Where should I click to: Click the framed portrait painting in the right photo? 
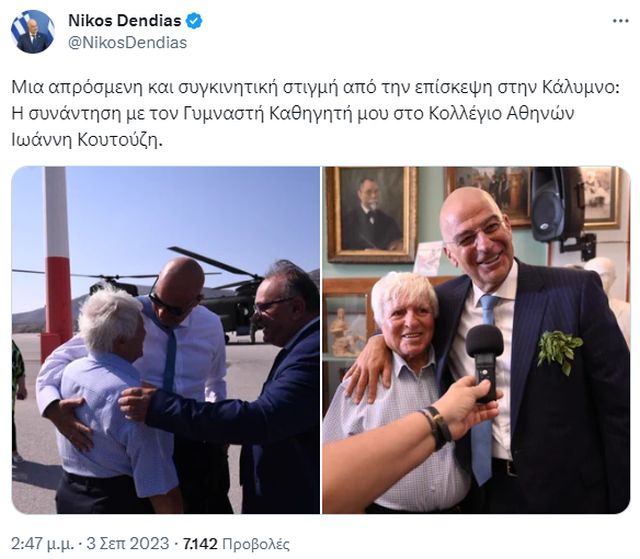click(x=371, y=214)
